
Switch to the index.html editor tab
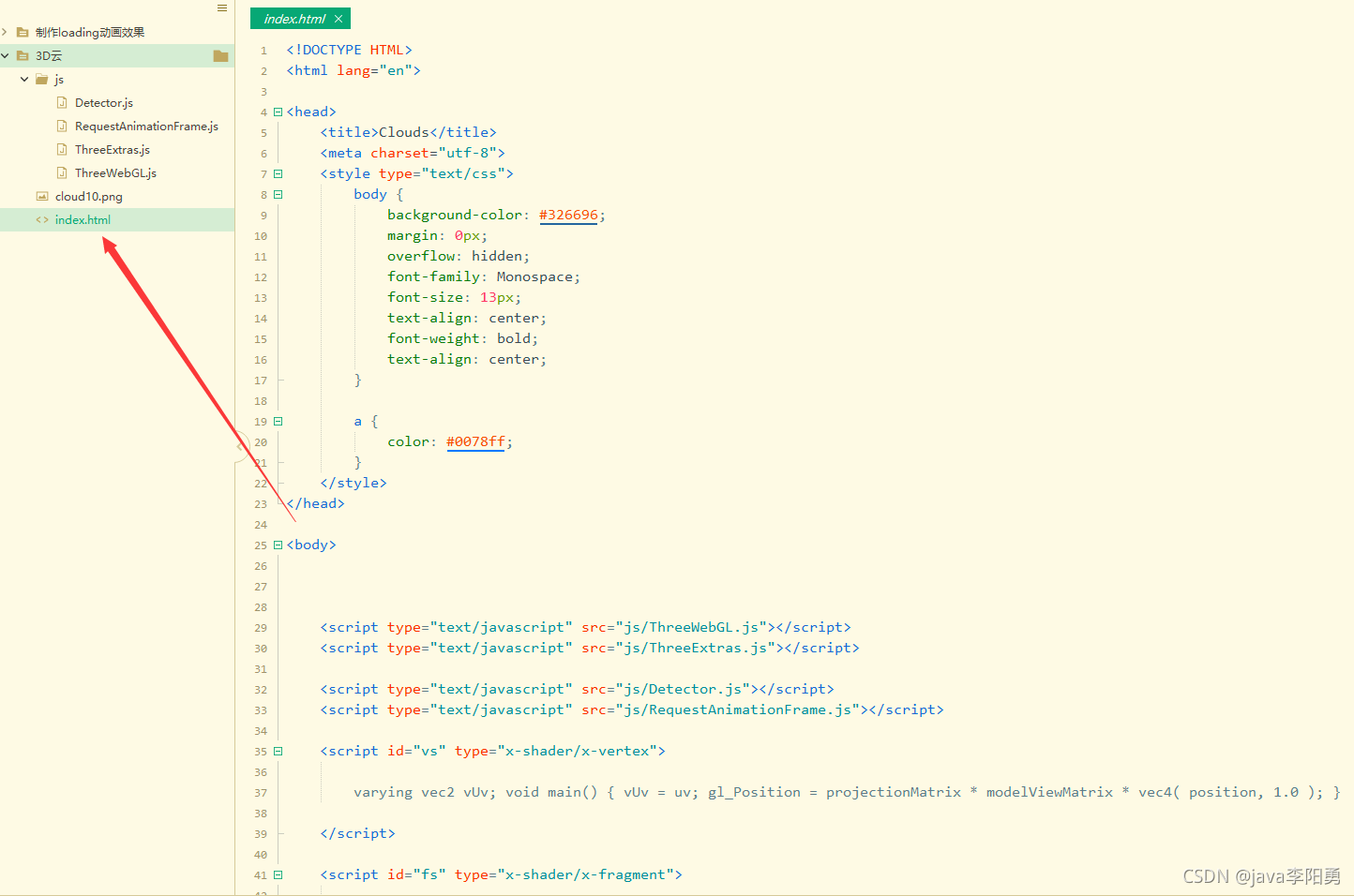pyautogui.click(x=294, y=19)
